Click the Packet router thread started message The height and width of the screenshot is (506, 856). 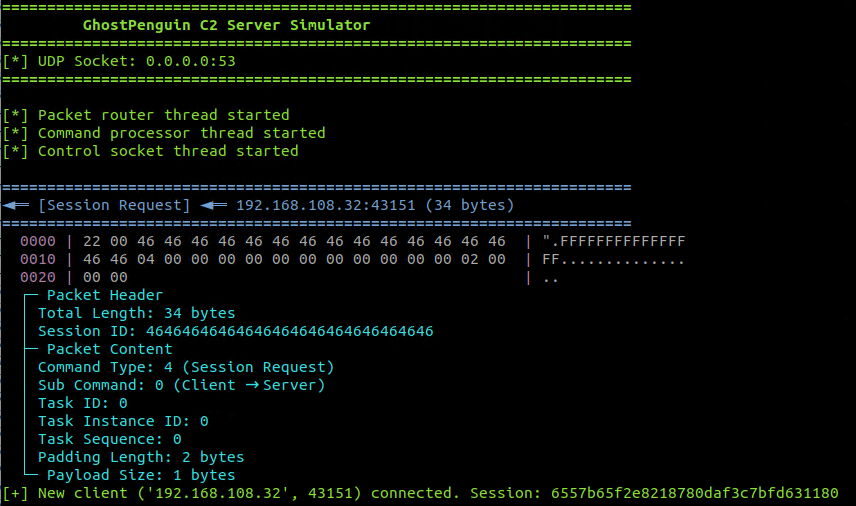pos(146,115)
